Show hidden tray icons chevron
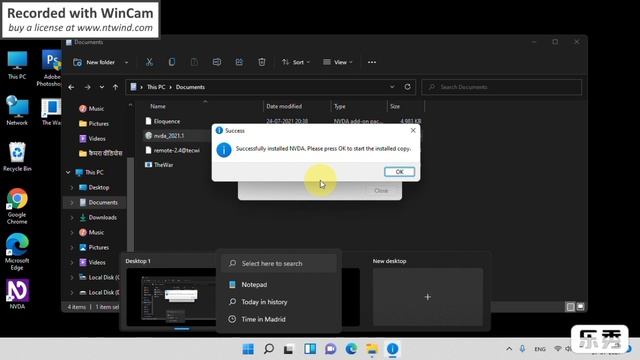Screen dimensions: 640x360 coord(509,349)
